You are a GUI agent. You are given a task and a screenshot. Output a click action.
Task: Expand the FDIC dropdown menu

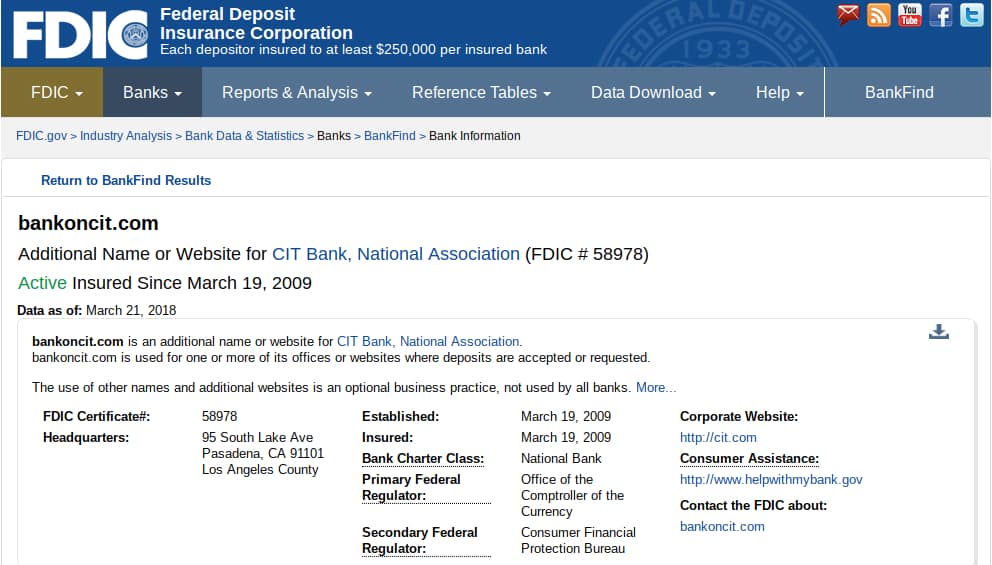point(52,92)
